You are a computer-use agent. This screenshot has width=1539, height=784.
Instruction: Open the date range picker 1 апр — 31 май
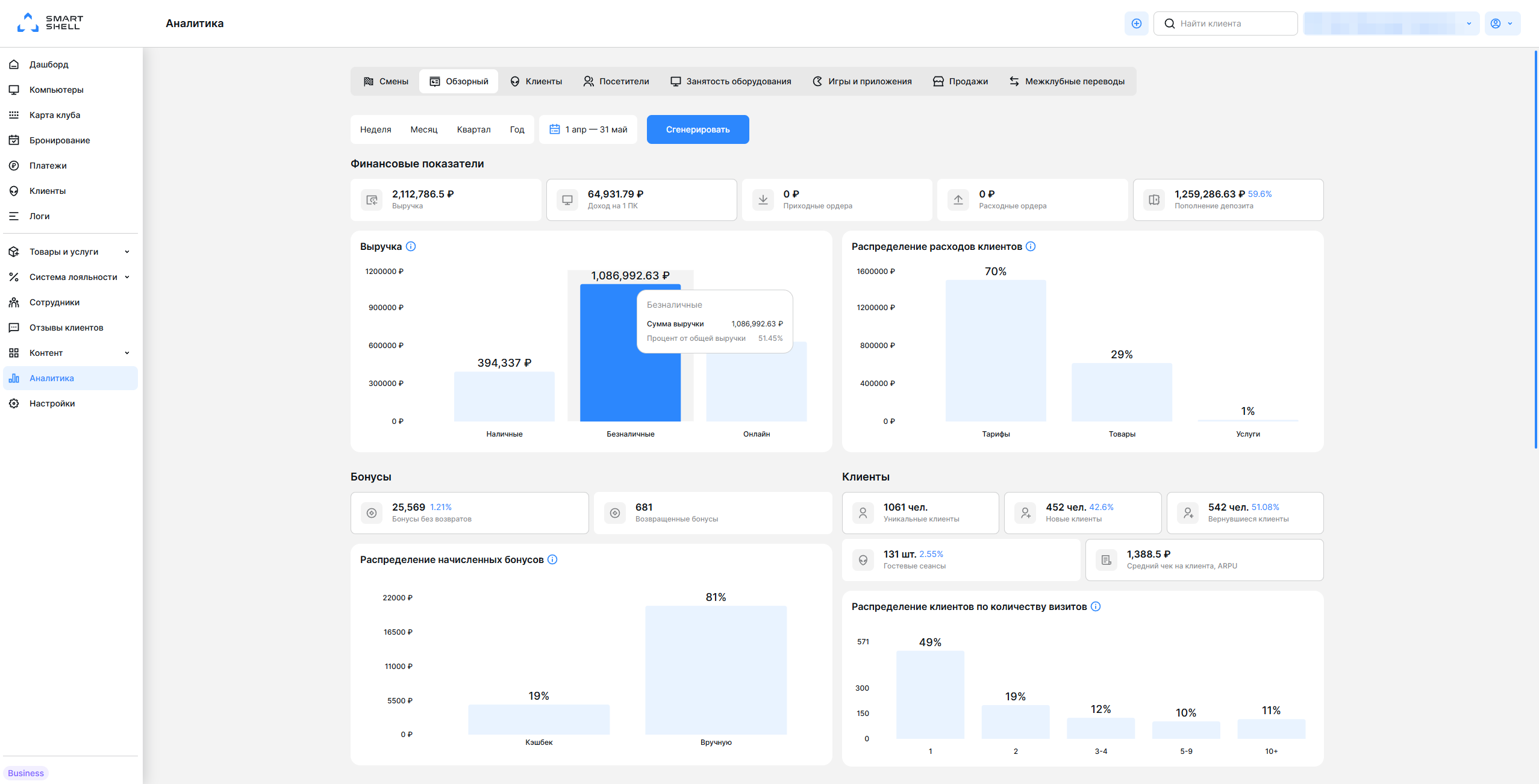pos(588,129)
